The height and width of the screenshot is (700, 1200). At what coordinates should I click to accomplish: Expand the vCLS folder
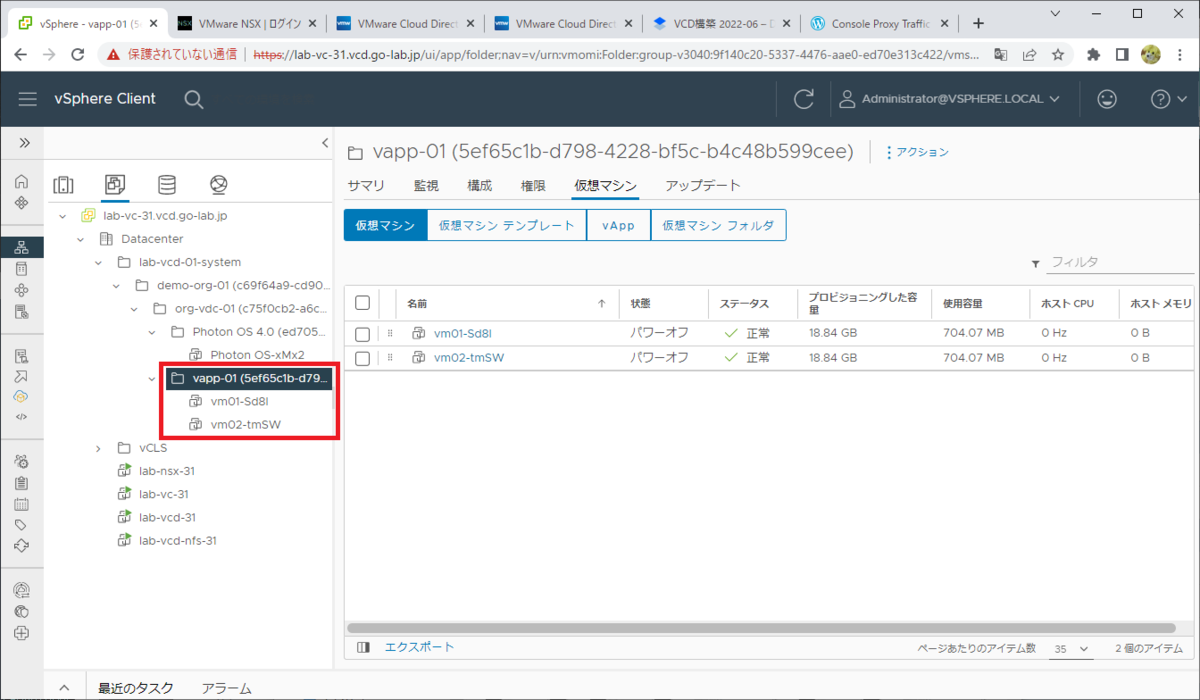point(98,448)
